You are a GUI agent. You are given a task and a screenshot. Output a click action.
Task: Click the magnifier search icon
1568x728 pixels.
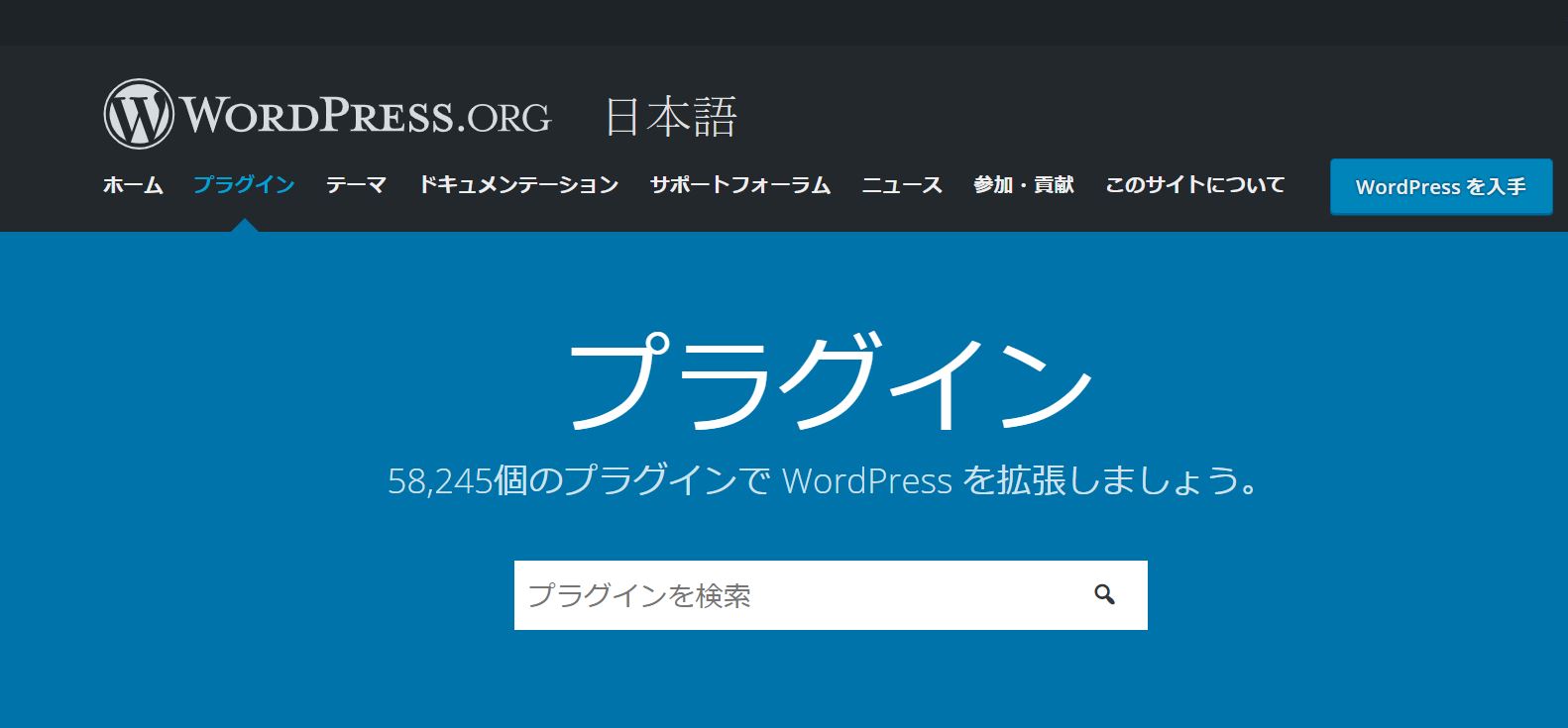[x=1104, y=594]
